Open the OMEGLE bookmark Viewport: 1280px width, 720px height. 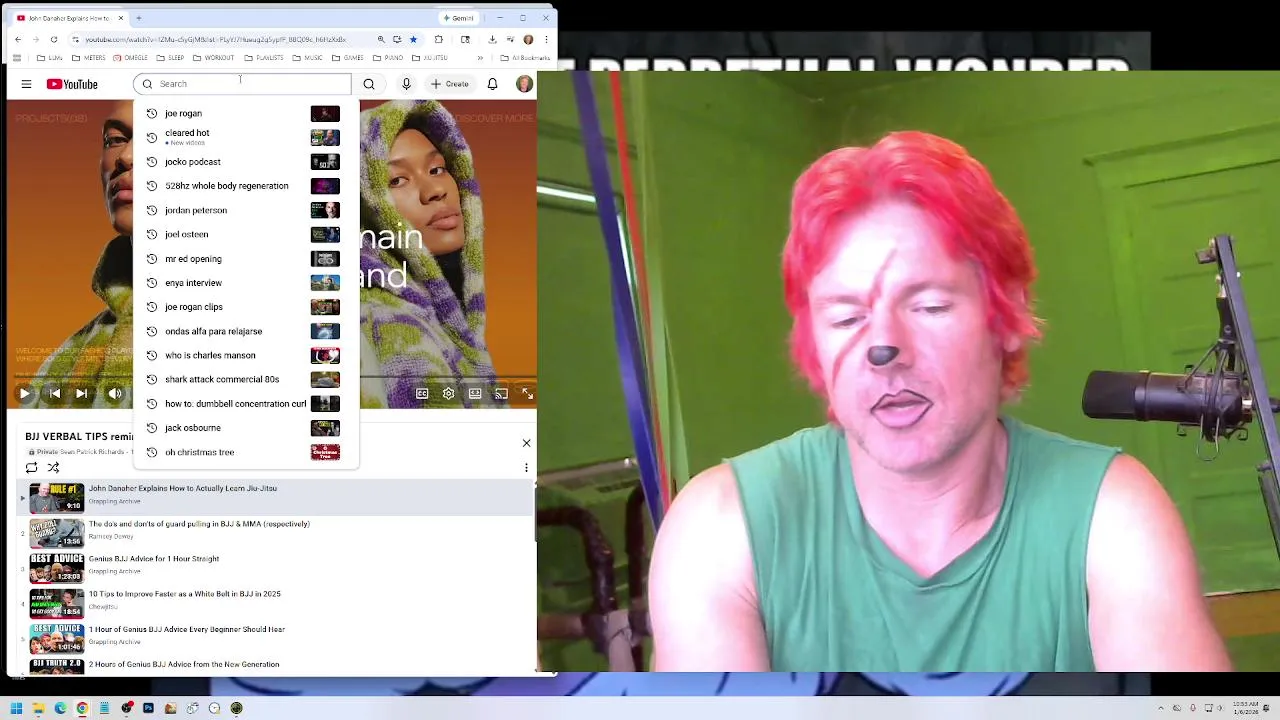click(130, 58)
